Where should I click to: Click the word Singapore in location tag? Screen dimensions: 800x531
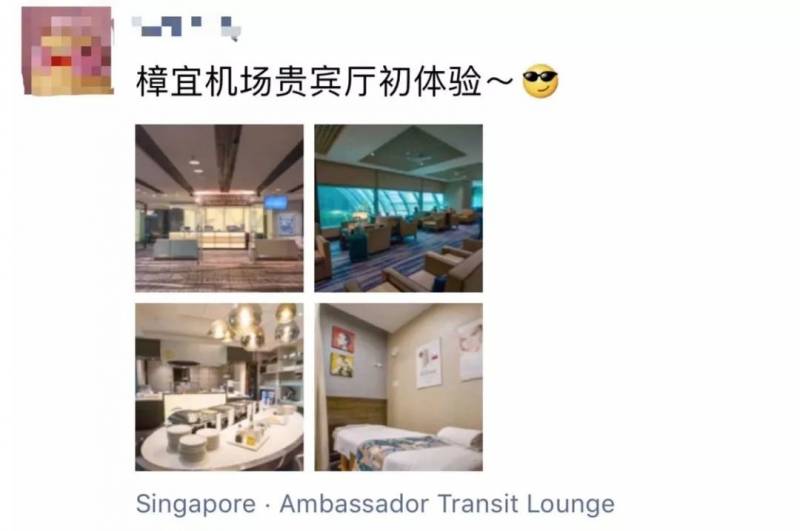click(x=196, y=504)
